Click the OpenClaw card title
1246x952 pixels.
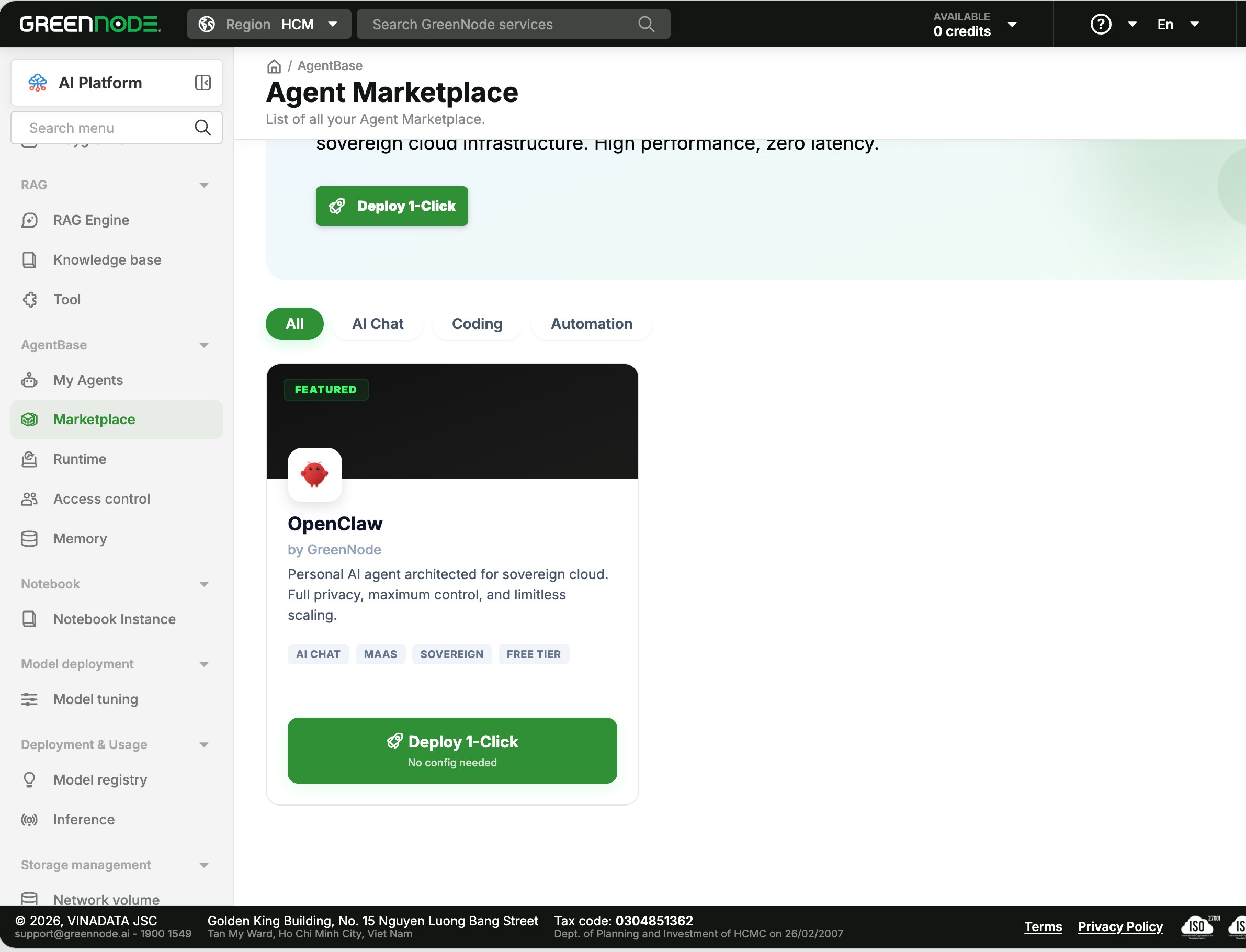click(335, 524)
